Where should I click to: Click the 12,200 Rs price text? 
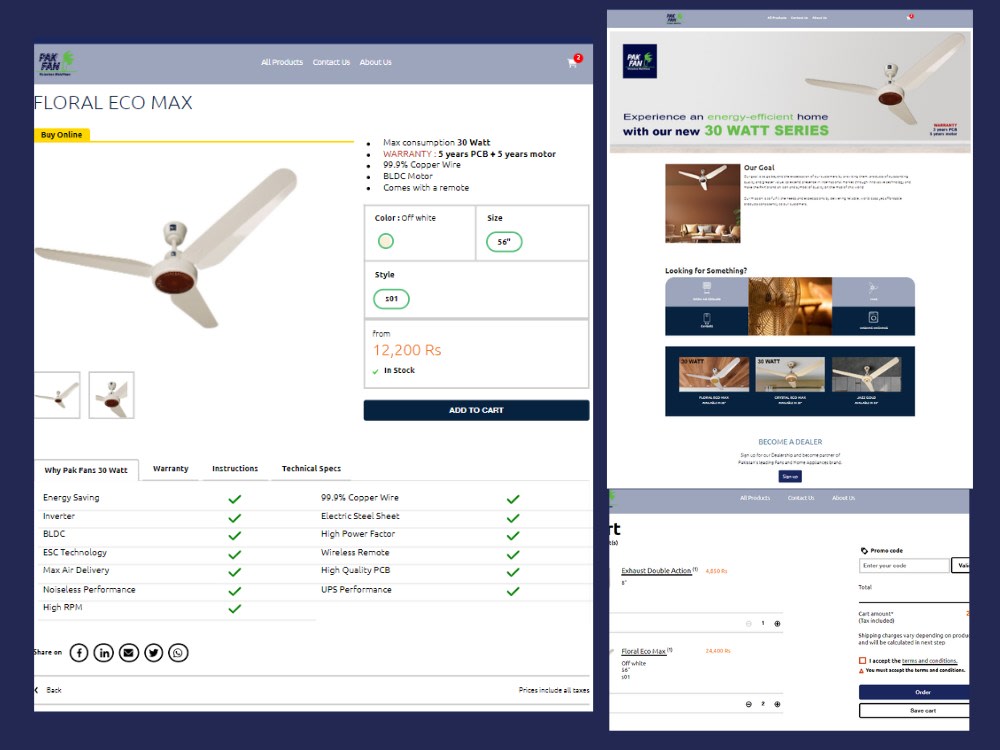(x=407, y=350)
